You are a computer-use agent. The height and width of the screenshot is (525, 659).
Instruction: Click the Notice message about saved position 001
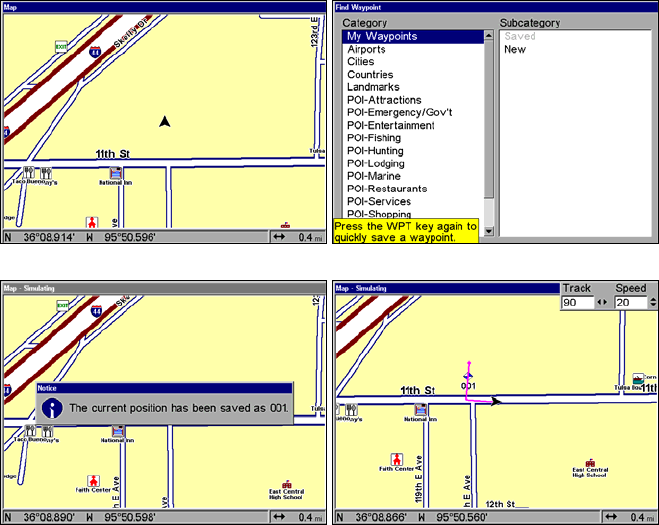179,408
